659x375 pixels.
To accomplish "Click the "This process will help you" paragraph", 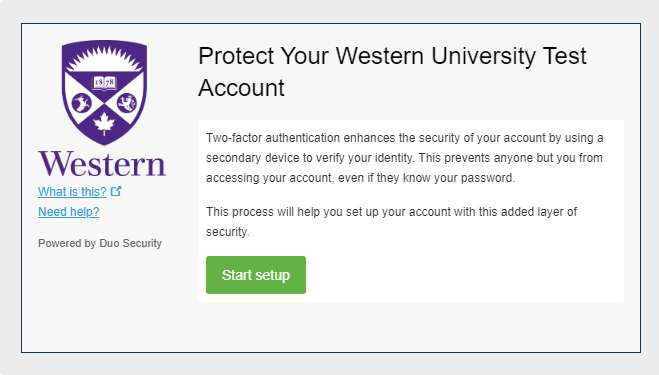I will (391, 222).
